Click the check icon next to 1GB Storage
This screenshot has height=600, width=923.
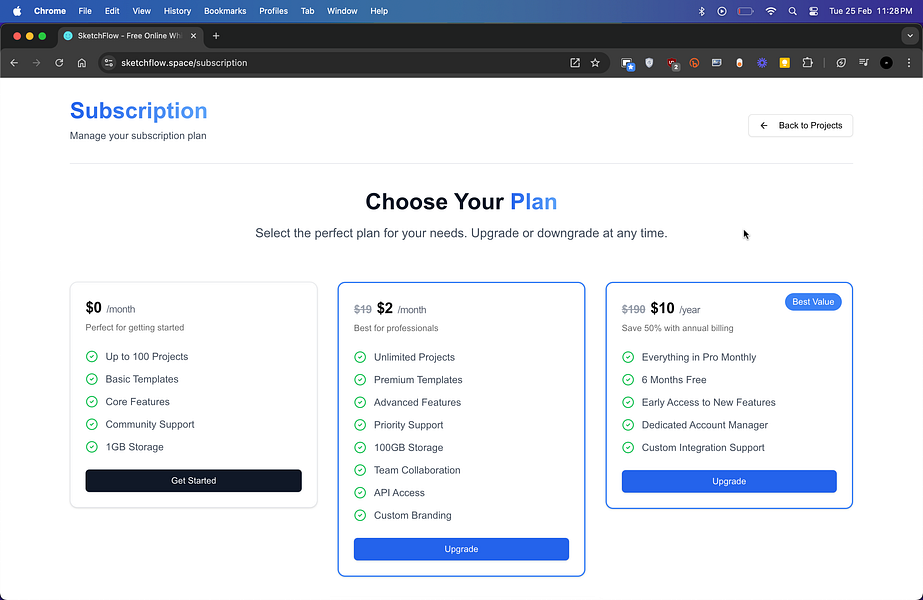[92, 447]
